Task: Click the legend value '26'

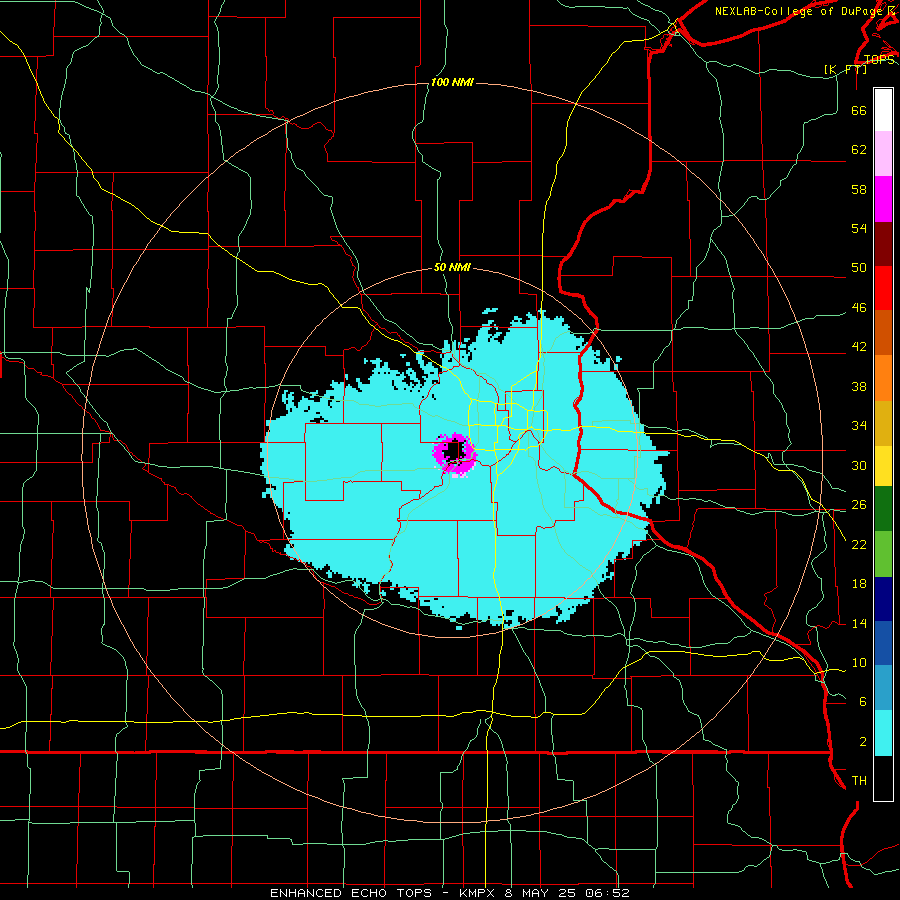Action: (859, 505)
